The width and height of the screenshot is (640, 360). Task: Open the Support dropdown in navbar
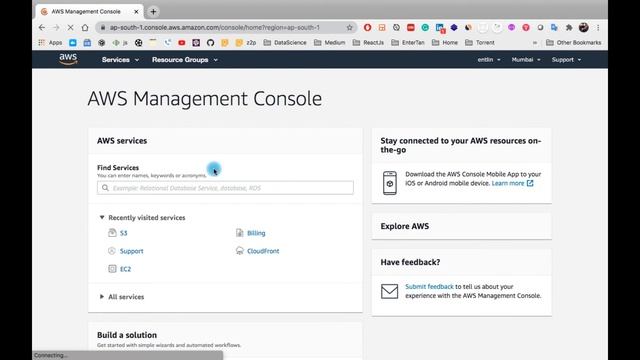[567, 60]
